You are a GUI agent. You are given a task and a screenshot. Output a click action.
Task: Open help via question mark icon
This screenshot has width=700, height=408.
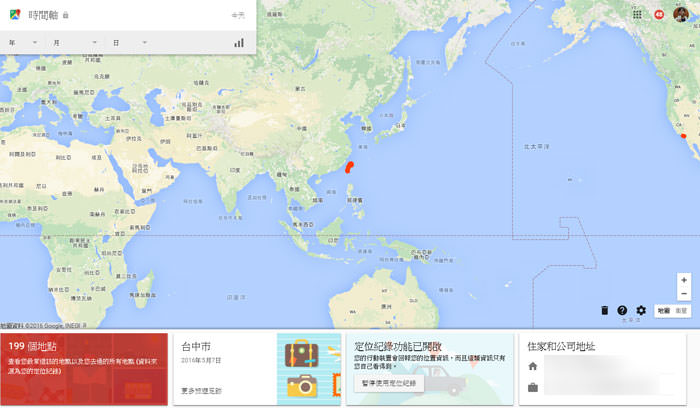[622, 310]
